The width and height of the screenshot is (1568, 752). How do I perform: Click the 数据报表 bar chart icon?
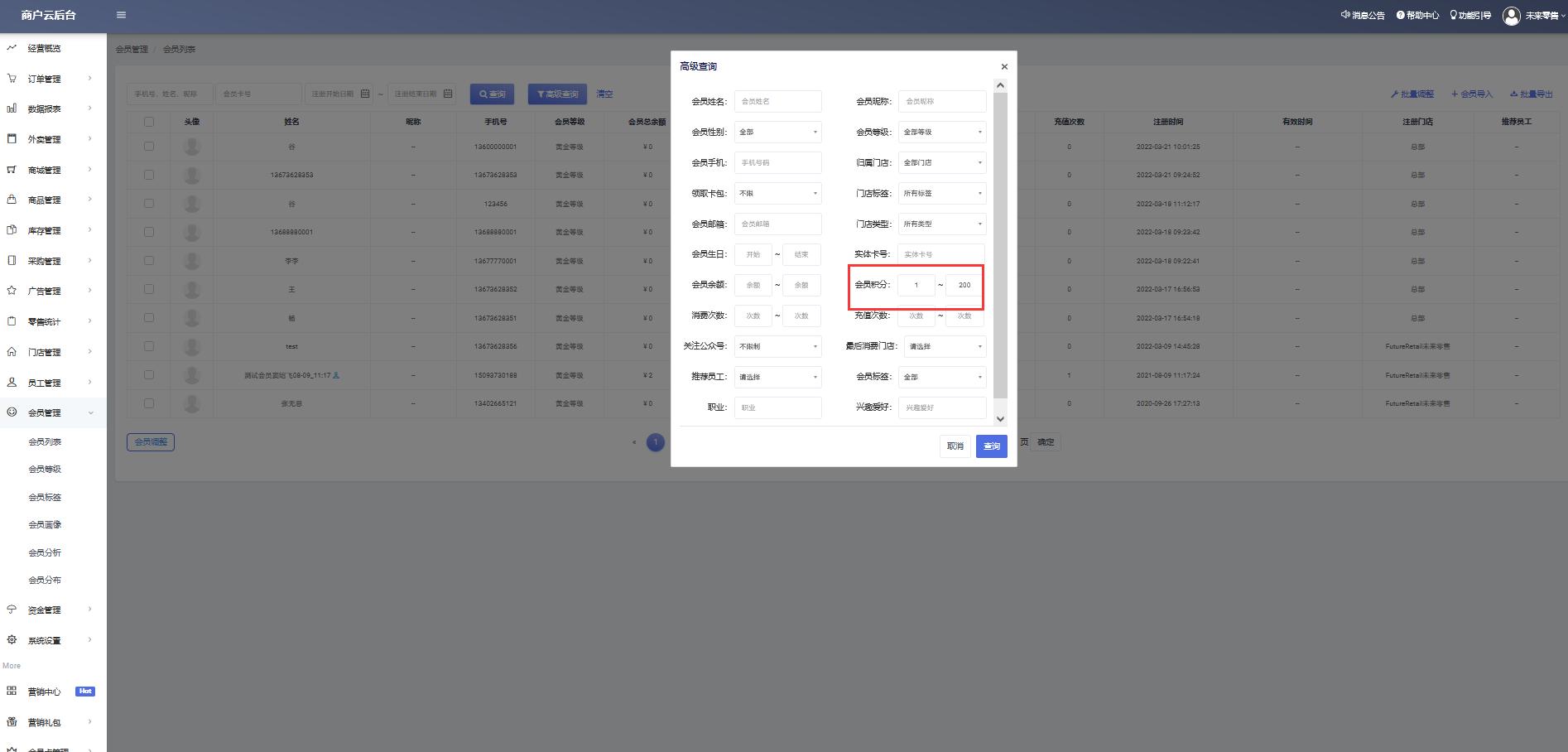click(x=12, y=108)
